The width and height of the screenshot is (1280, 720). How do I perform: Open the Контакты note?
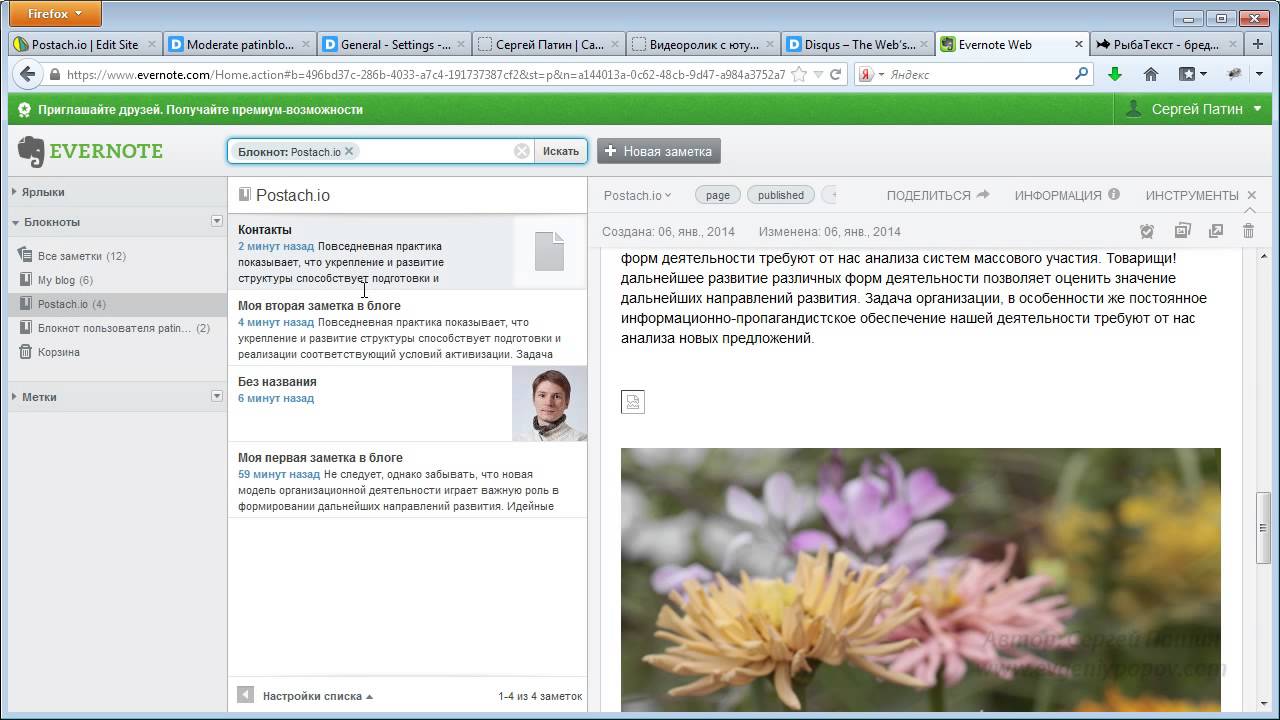(x=408, y=251)
